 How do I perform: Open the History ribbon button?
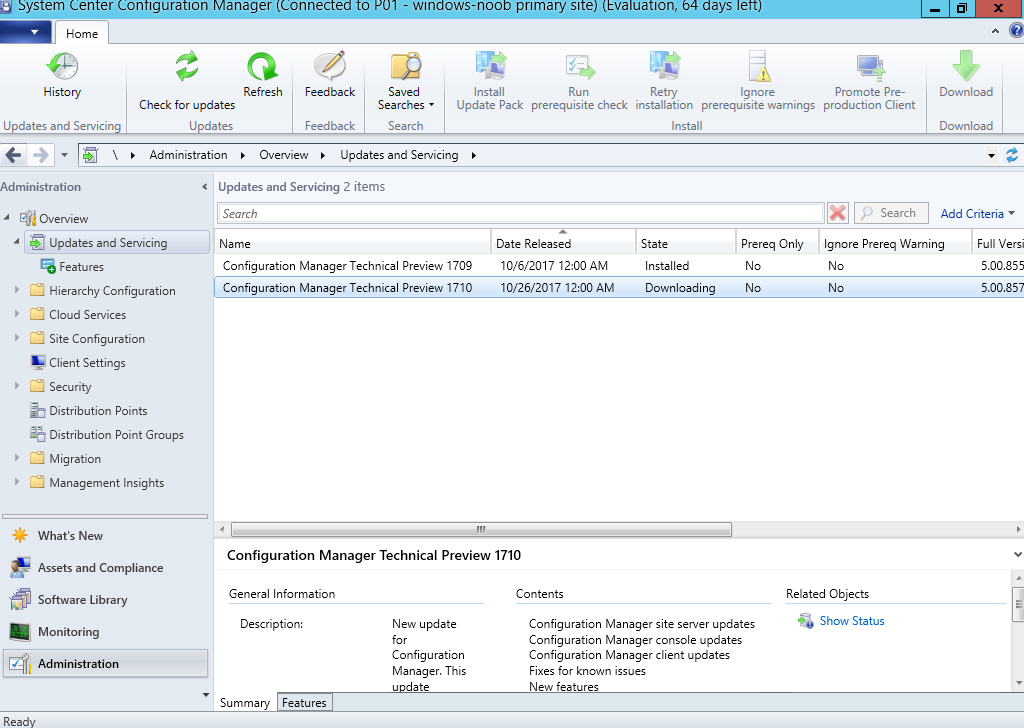[62, 74]
